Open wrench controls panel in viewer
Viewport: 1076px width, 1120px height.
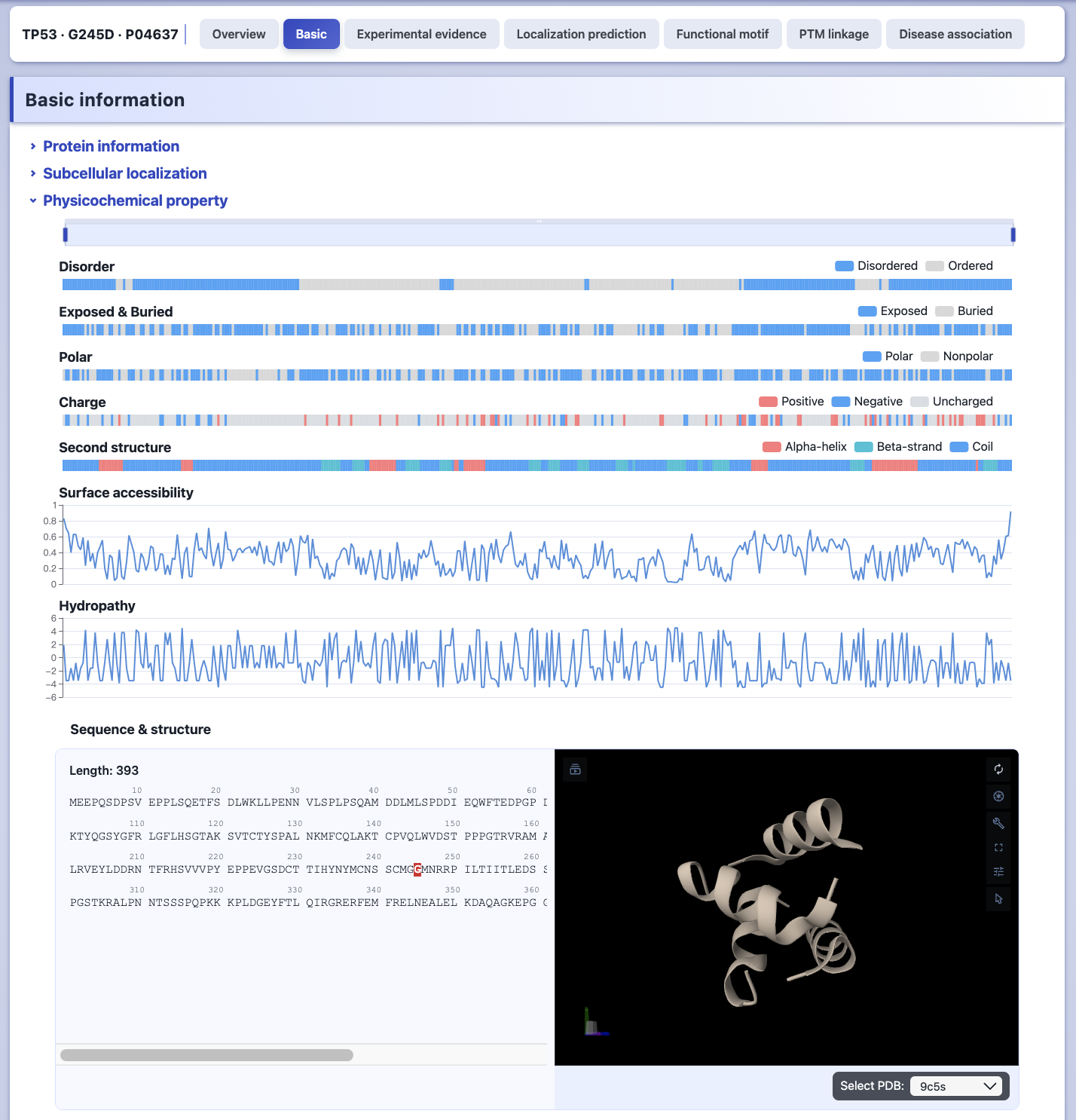[998, 823]
